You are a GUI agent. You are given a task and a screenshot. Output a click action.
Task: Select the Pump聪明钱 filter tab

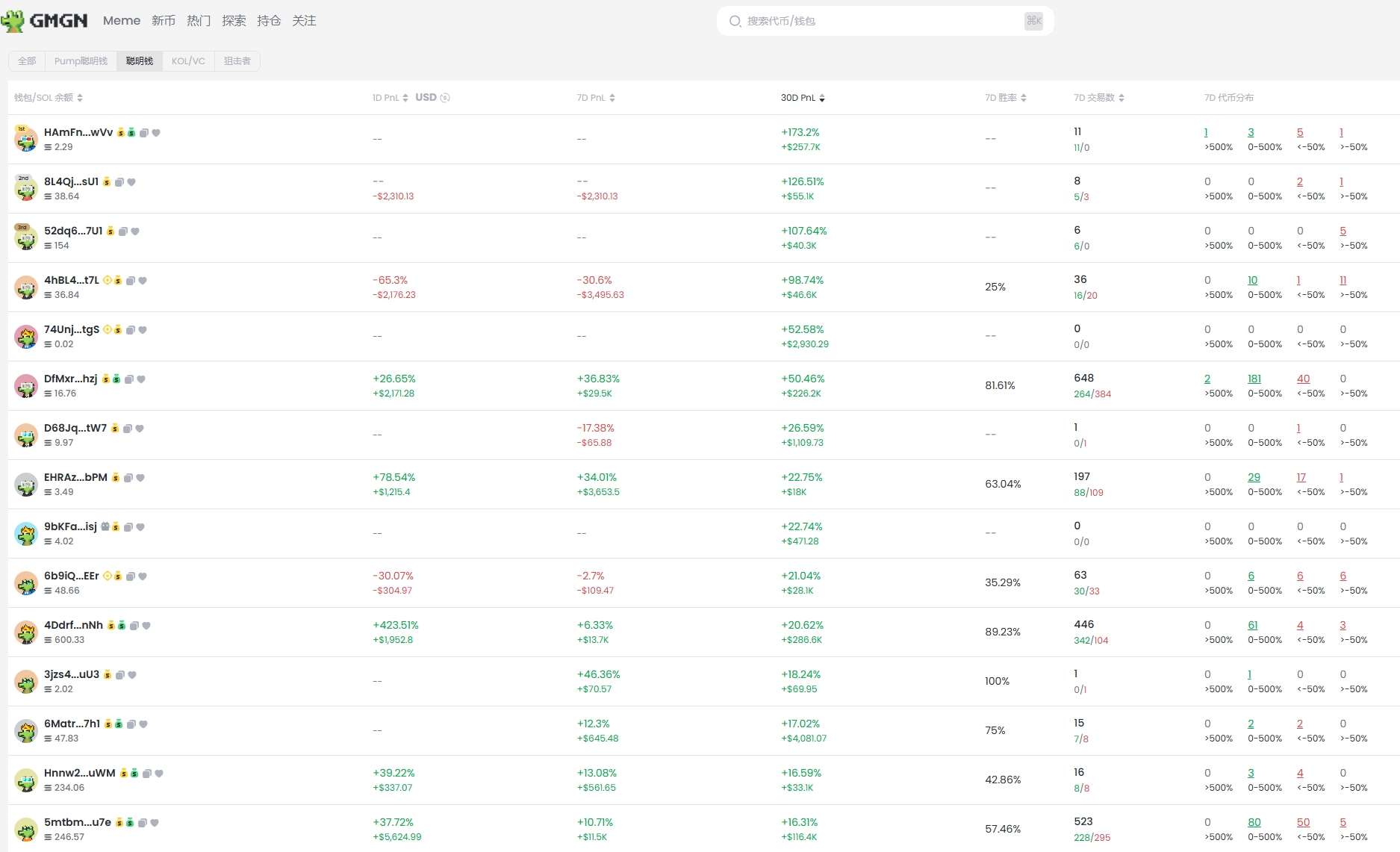coord(81,61)
